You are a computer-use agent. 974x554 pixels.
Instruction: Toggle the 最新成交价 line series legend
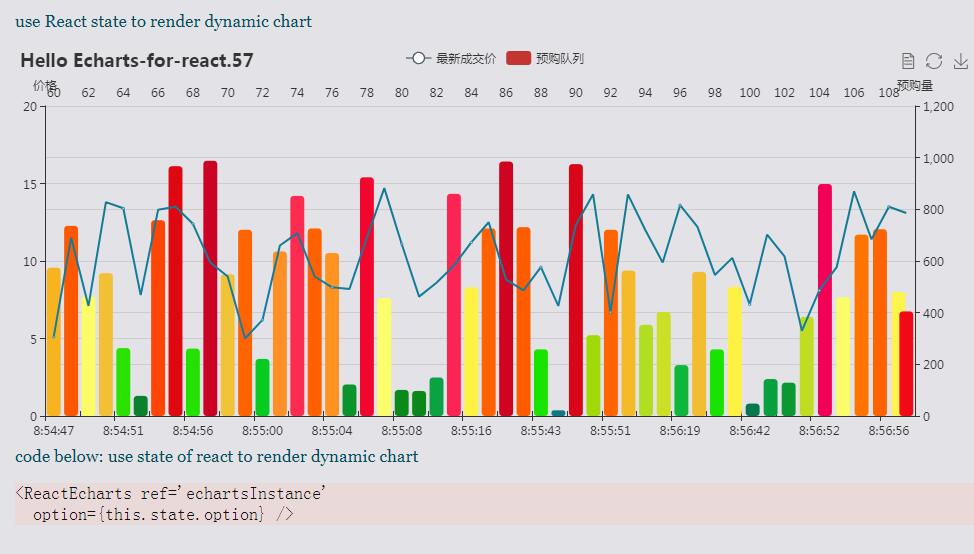[451, 58]
